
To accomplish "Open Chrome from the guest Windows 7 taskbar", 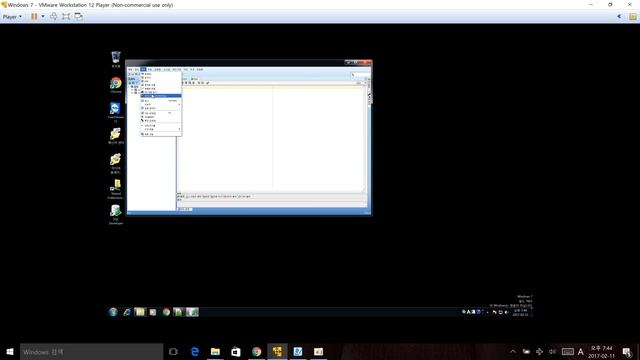I will 166,312.
